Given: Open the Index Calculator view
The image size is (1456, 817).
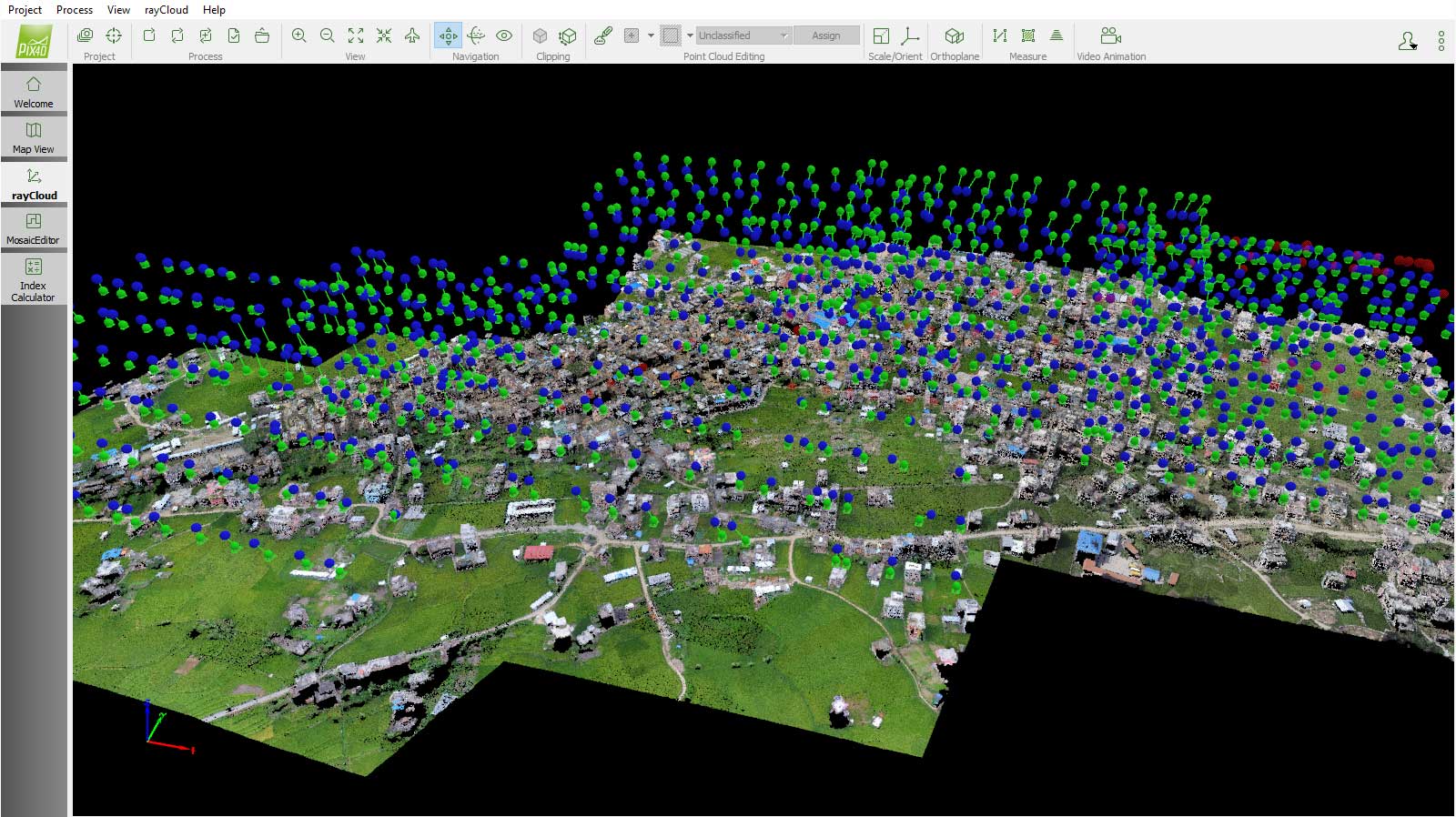Looking at the screenshot, I should pyautogui.click(x=34, y=278).
